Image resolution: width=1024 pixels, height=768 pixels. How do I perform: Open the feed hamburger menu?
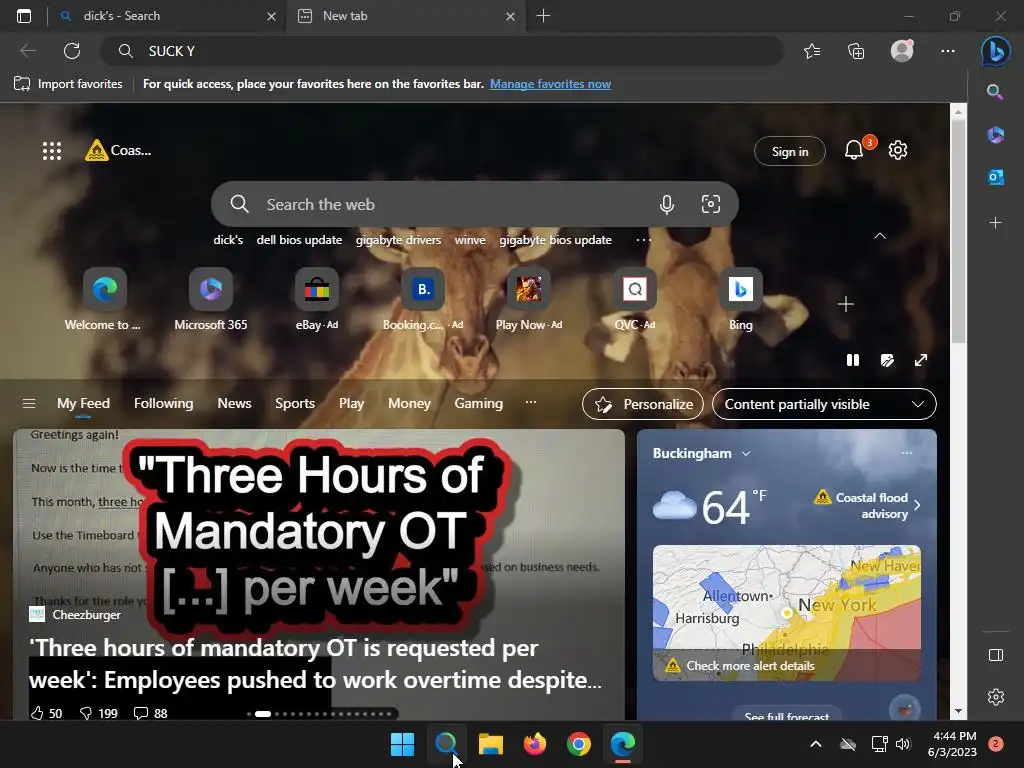(29, 404)
